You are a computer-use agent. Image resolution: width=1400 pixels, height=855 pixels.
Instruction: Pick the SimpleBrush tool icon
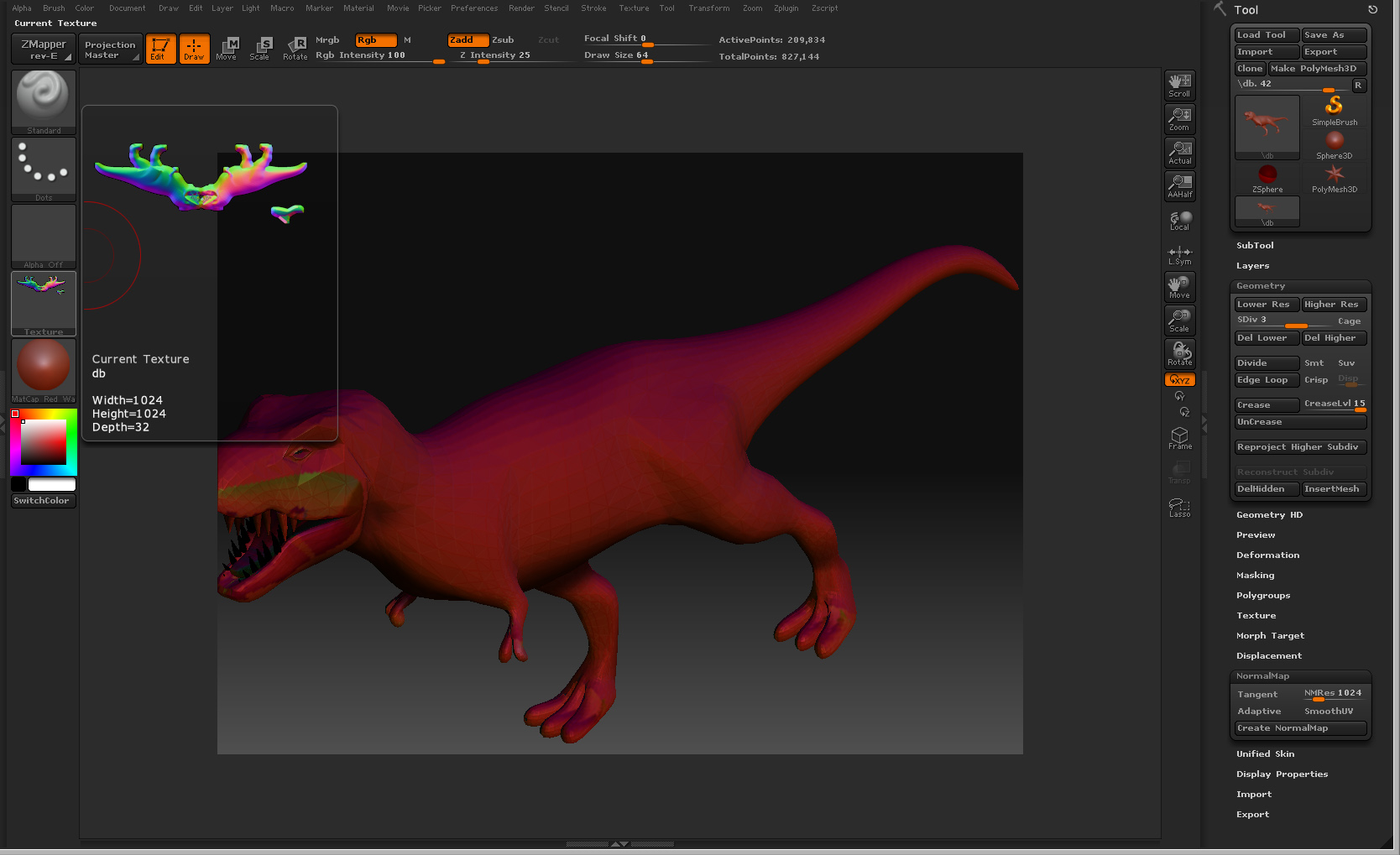point(1334,110)
